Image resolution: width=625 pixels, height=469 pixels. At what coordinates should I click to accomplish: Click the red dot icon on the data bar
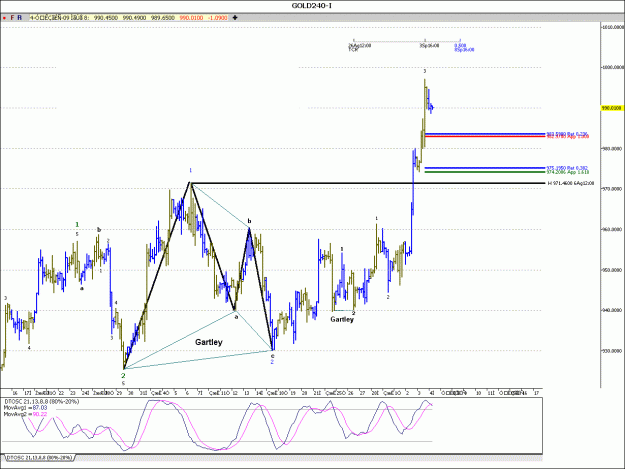point(4,18)
